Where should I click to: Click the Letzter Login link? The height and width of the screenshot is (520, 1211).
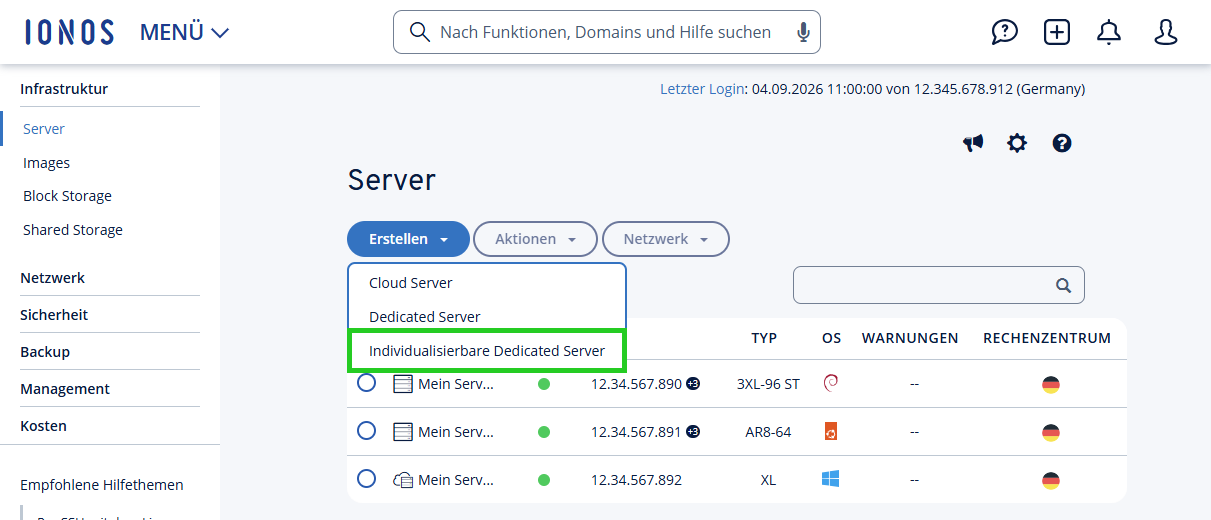point(702,89)
